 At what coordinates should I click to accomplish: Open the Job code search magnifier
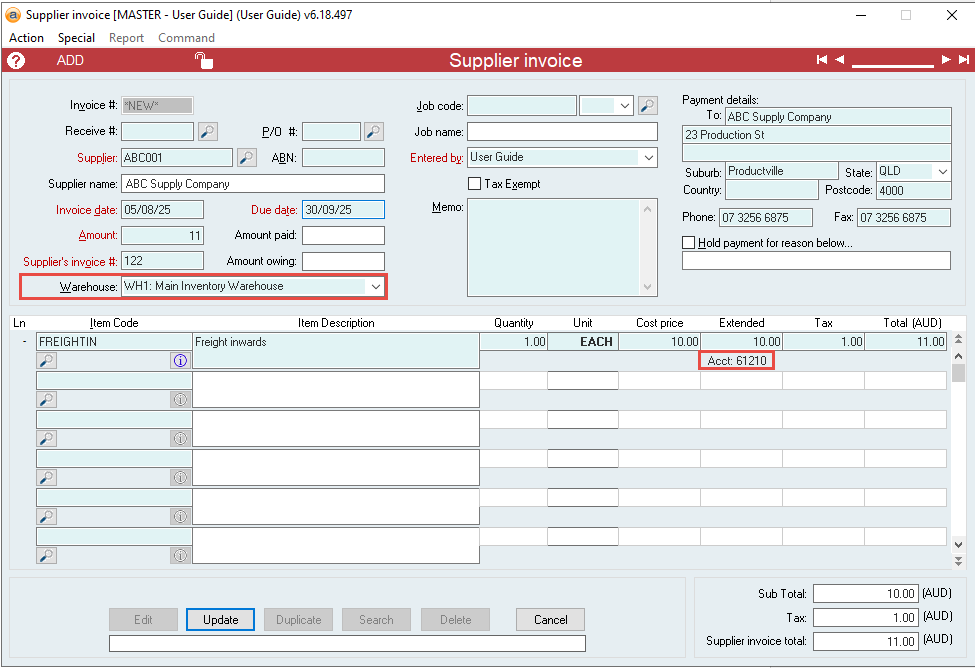click(648, 105)
